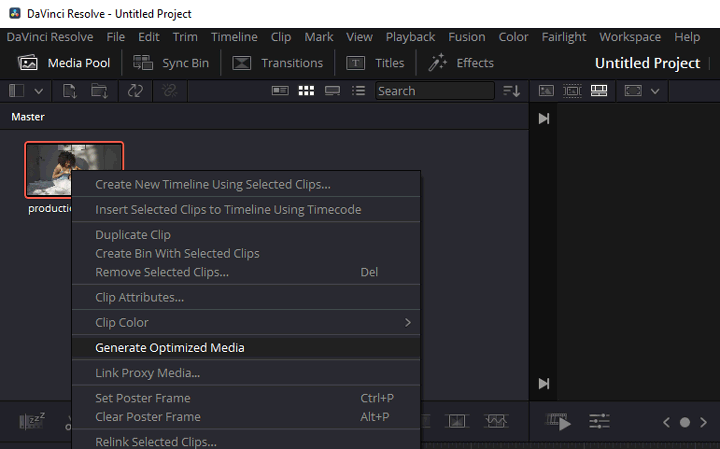The image size is (720, 449).
Task: Click the waveform tool icon in bottom bar
Action: pos(496,421)
